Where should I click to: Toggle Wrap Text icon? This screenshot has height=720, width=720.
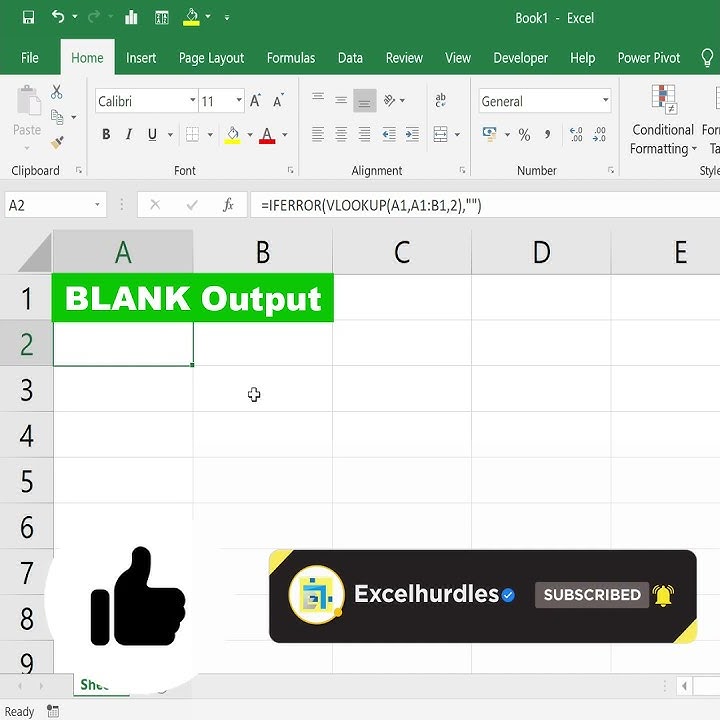coord(440,100)
